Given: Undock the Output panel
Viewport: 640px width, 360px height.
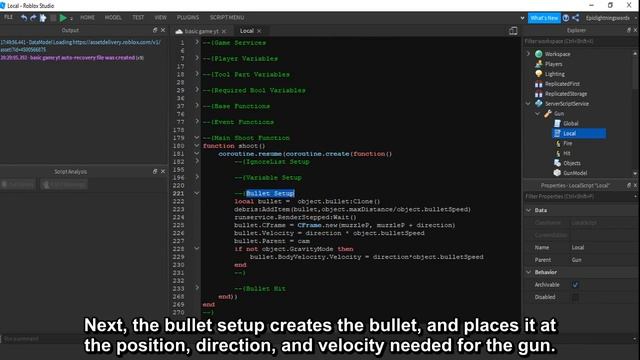Looking at the screenshot, I should 155,30.
